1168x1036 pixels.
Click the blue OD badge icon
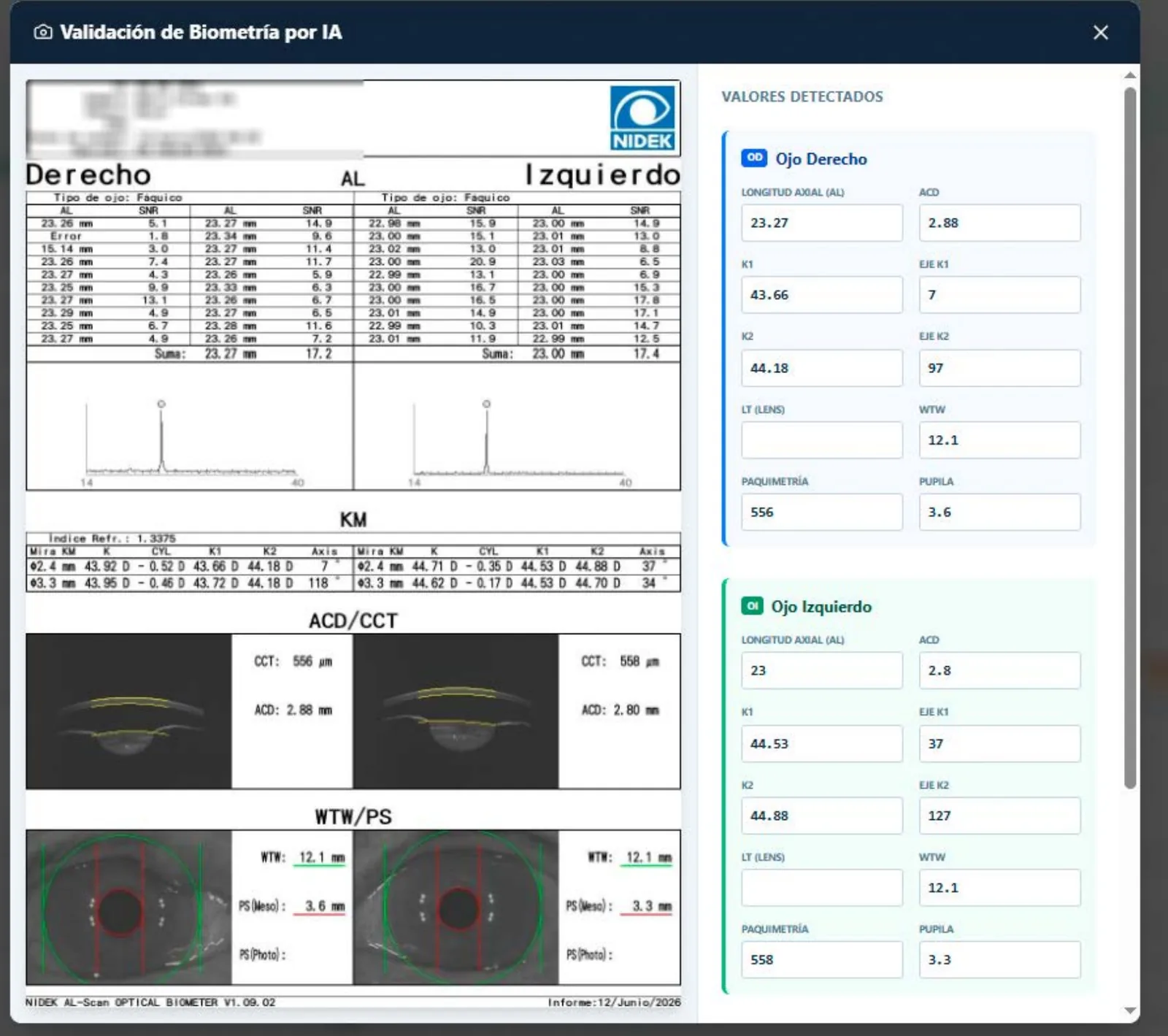click(754, 158)
